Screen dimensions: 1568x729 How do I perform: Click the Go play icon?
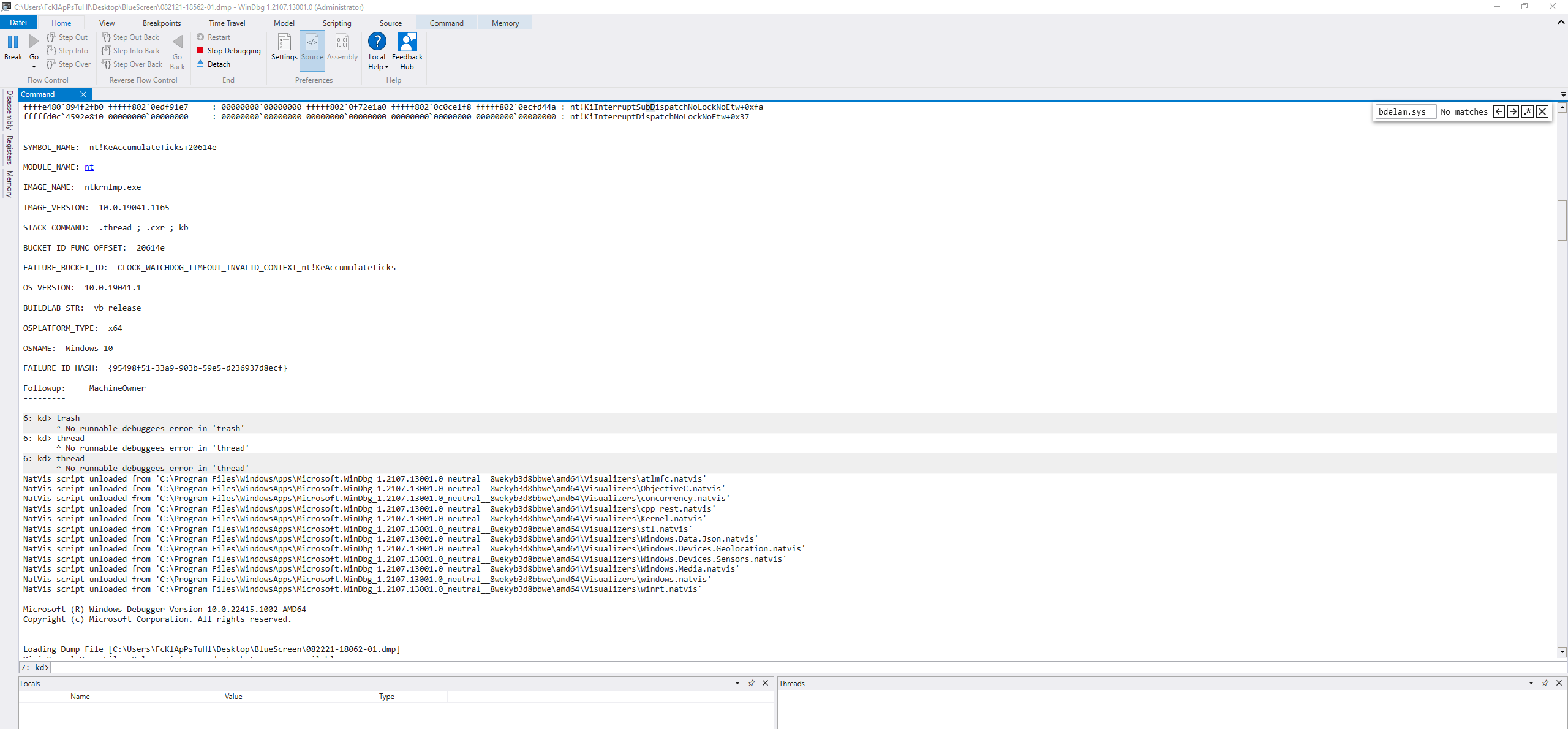(x=34, y=42)
